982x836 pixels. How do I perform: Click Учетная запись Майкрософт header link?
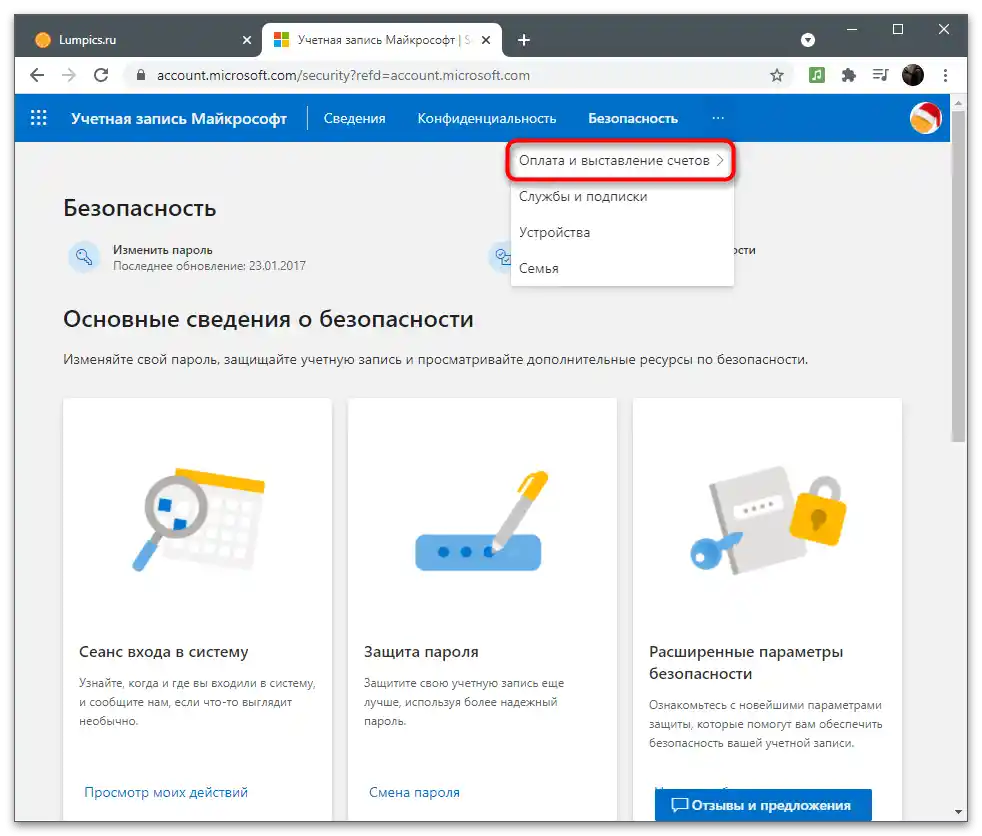coord(178,118)
